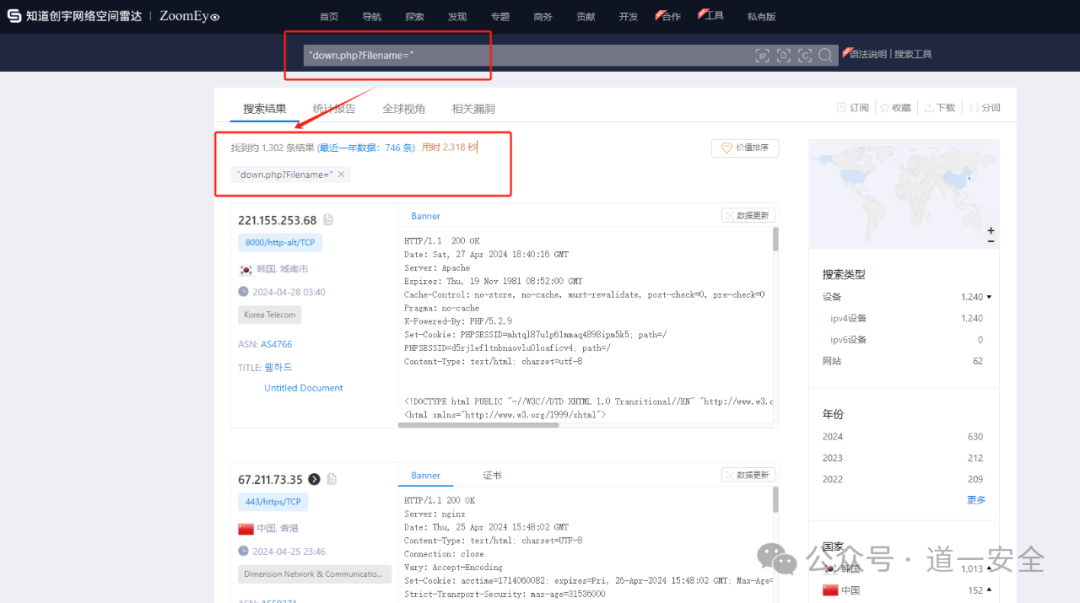The height and width of the screenshot is (603, 1080).
Task: Click 下载 (download) in the results toolbar
Action: (939, 108)
